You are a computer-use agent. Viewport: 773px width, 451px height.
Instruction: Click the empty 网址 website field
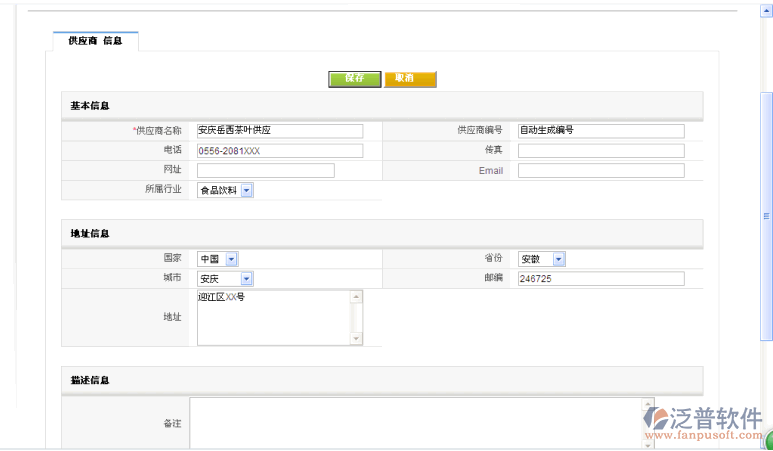[265, 171]
